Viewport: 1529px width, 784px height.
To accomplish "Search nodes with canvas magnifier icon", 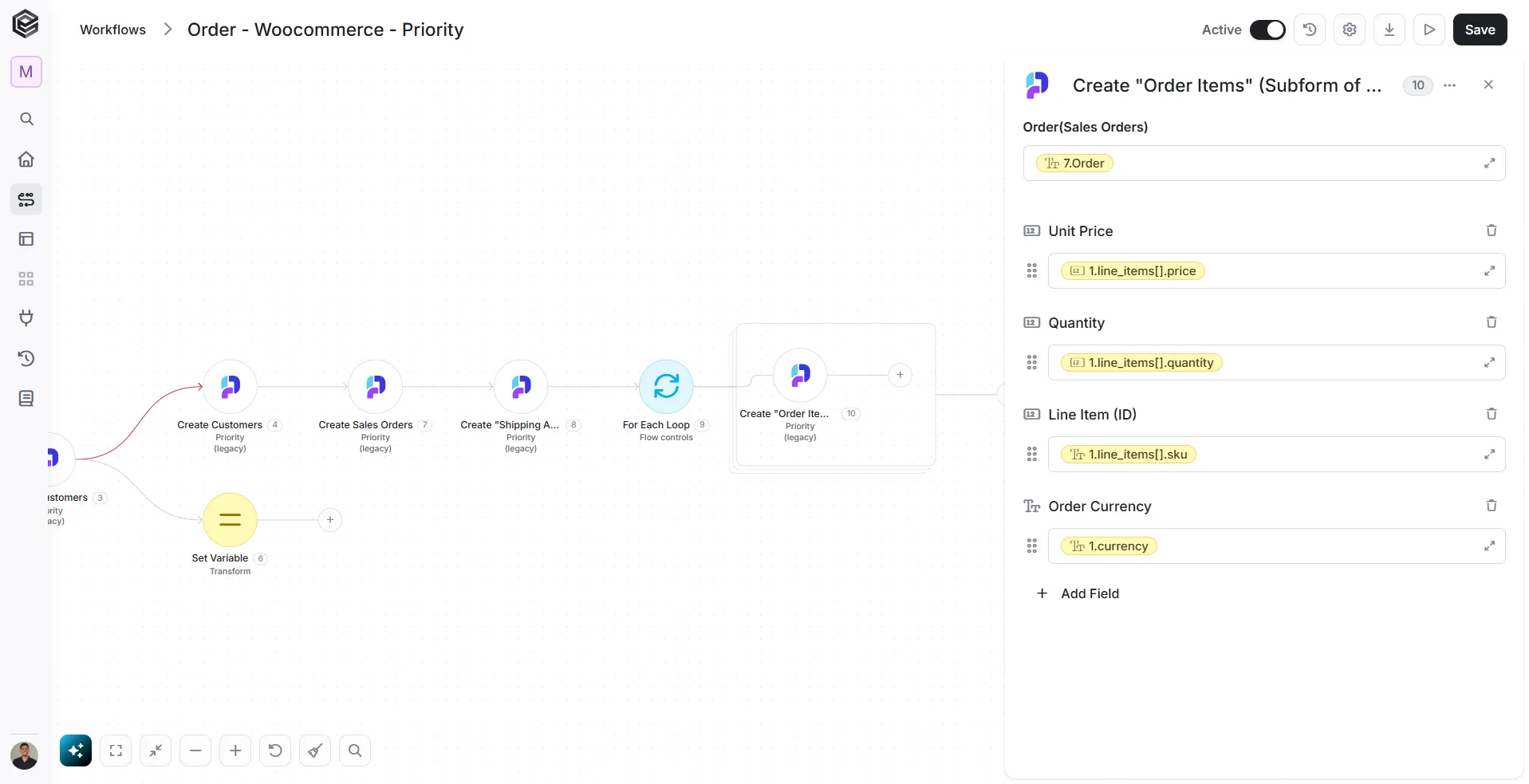I will click(355, 751).
